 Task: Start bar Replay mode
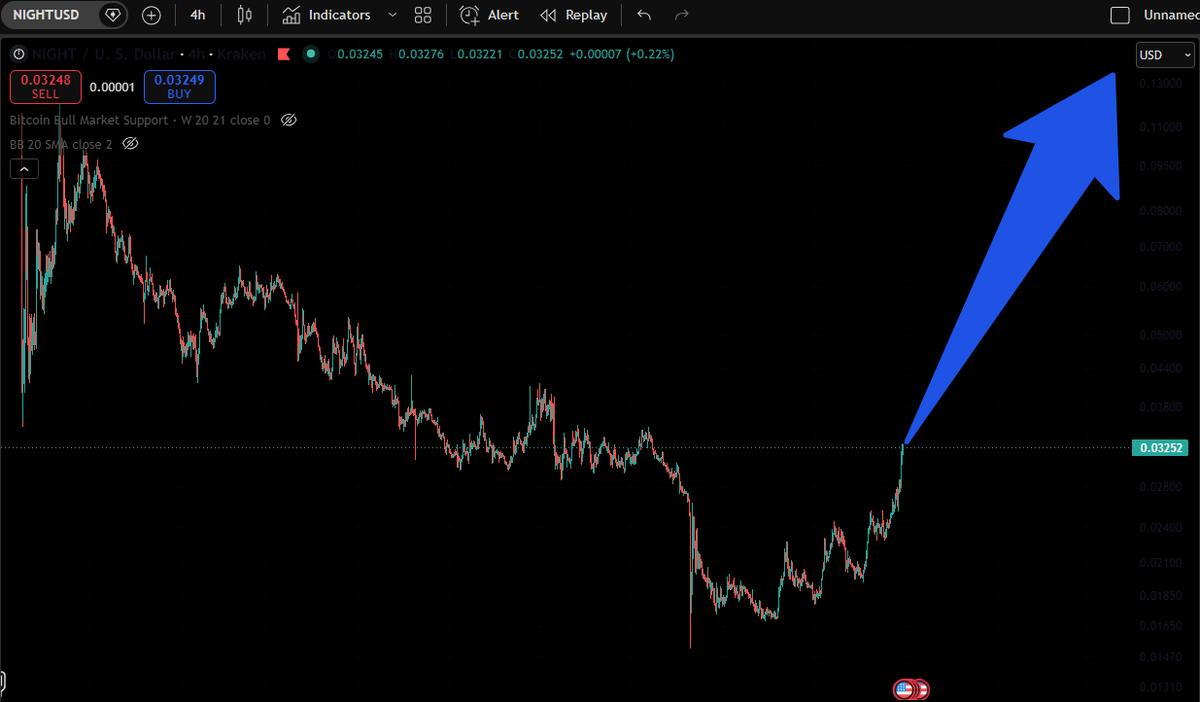573,15
